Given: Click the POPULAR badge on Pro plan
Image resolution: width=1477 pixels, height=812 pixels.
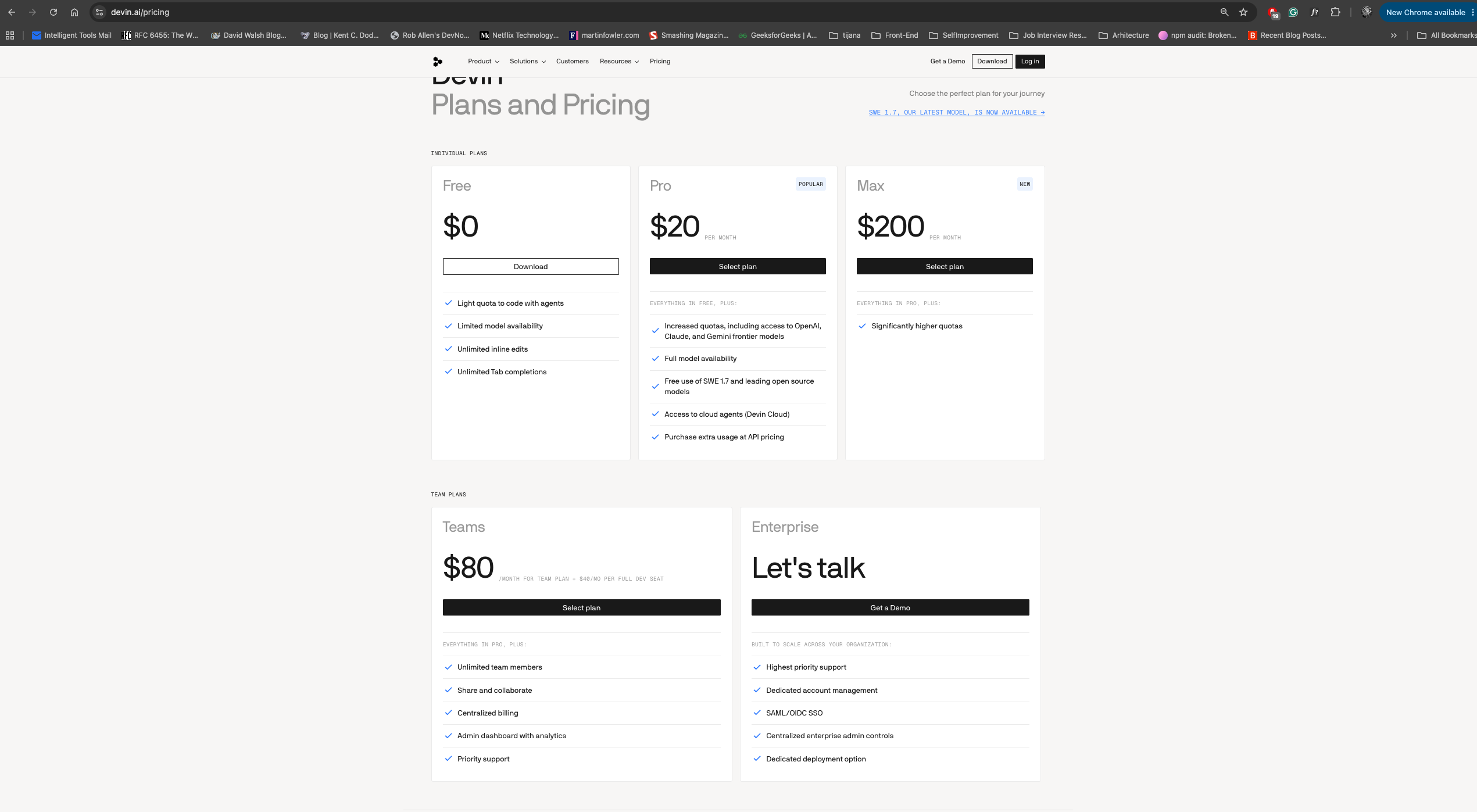Looking at the screenshot, I should (810, 184).
